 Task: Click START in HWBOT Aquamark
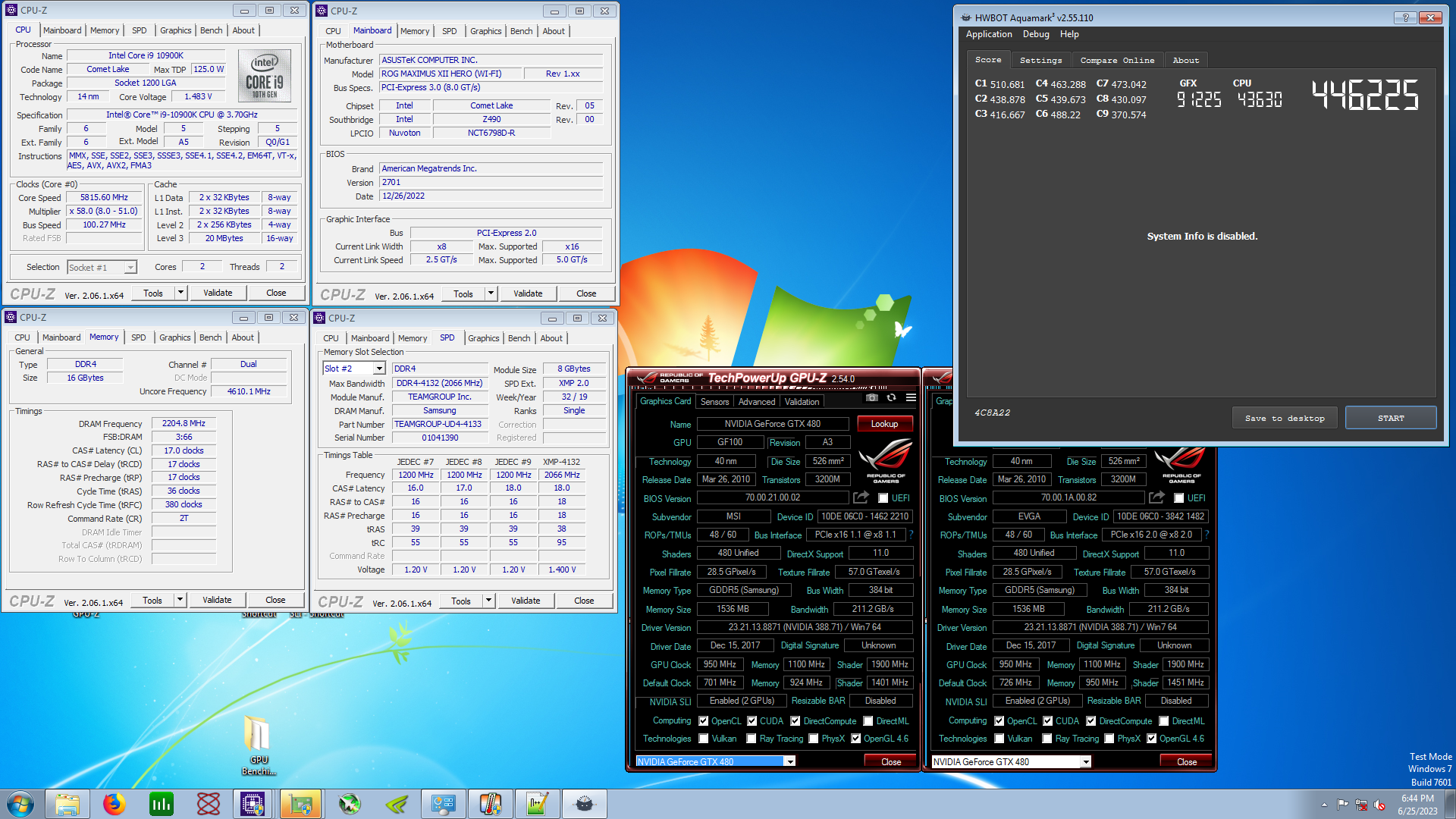pyautogui.click(x=1391, y=418)
